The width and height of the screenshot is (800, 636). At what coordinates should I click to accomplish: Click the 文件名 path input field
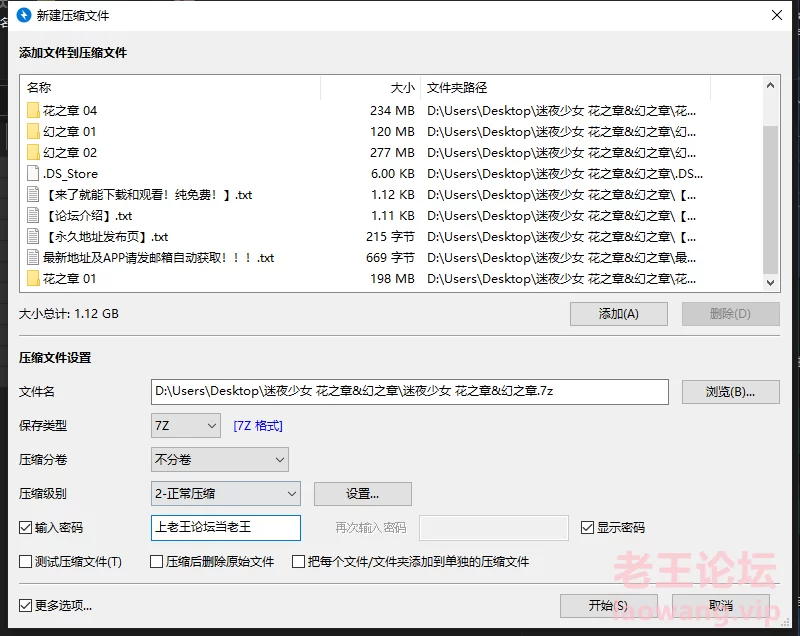coord(410,392)
